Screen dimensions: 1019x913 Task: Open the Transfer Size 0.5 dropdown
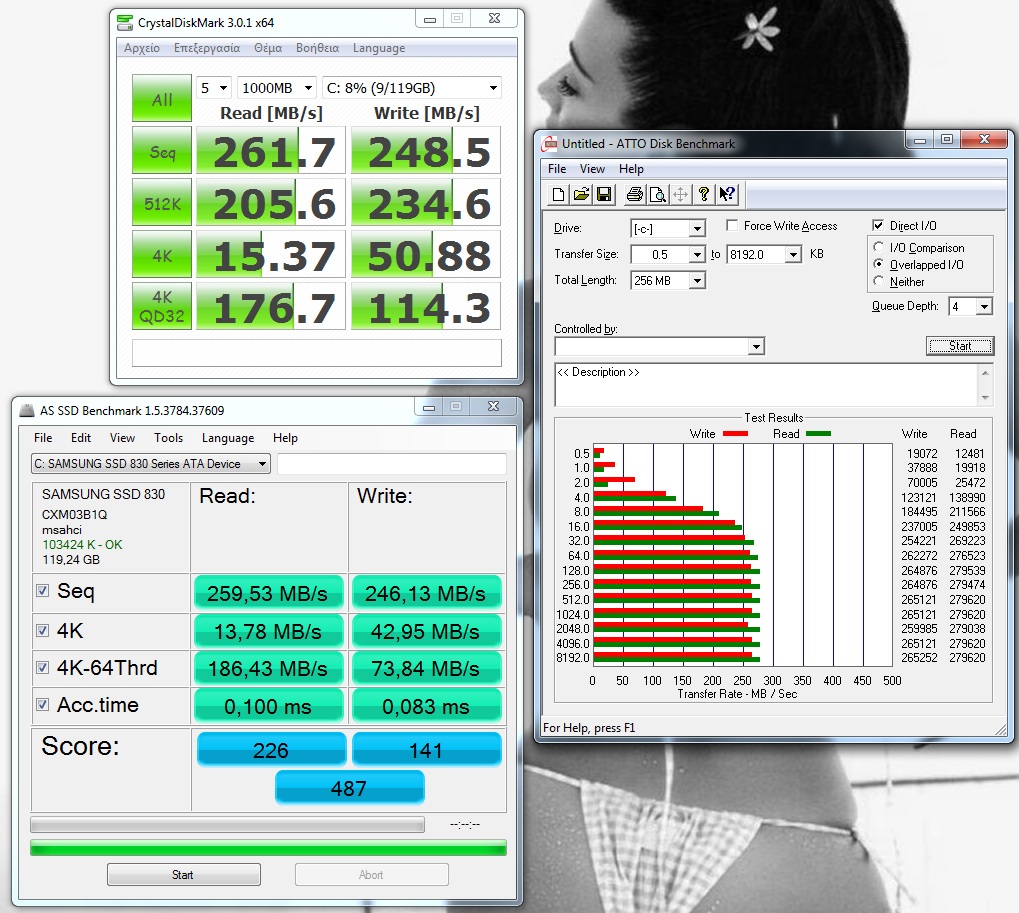pyautogui.click(x=697, y=255)
